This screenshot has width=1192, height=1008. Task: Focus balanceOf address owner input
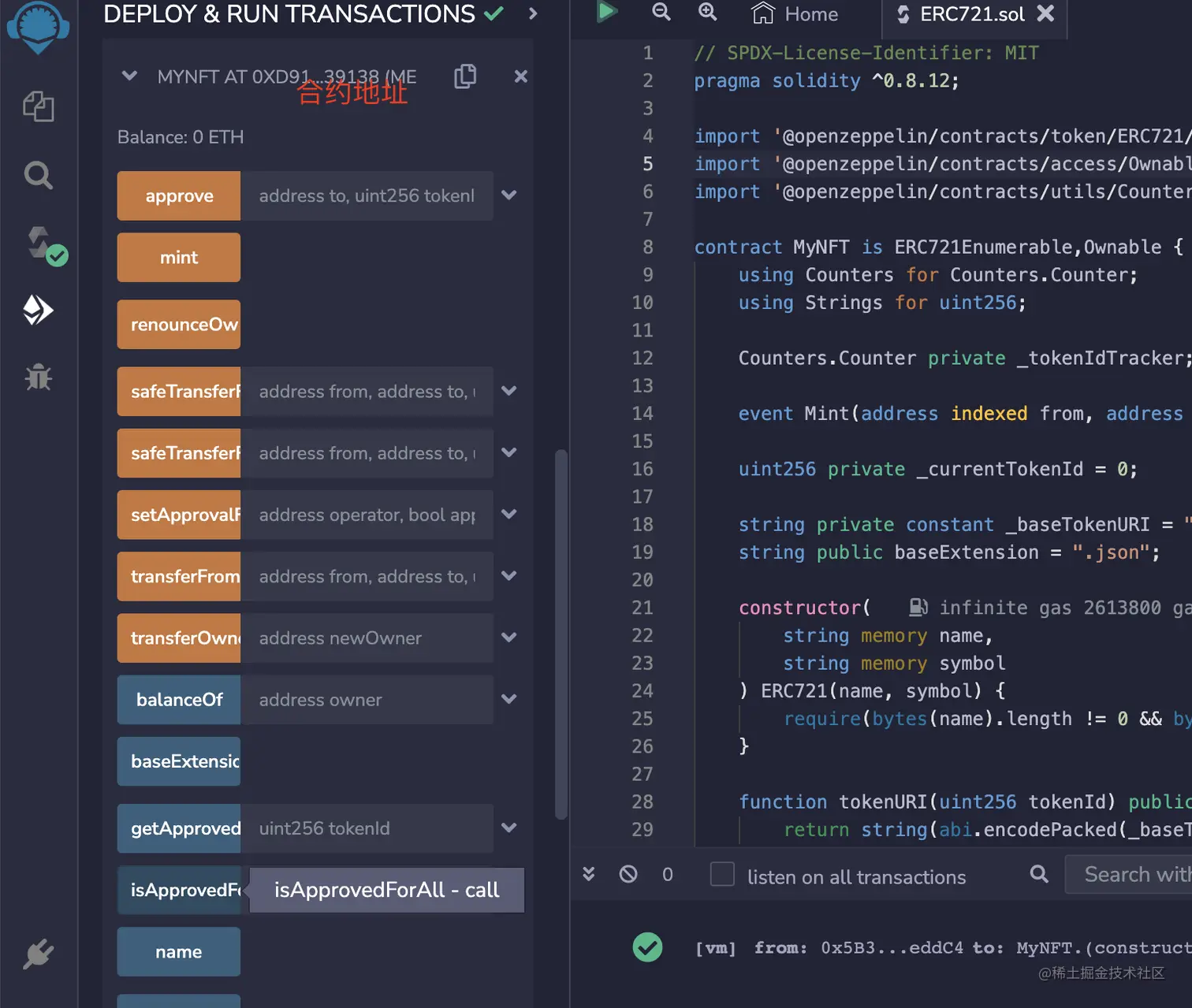[367, 699]
